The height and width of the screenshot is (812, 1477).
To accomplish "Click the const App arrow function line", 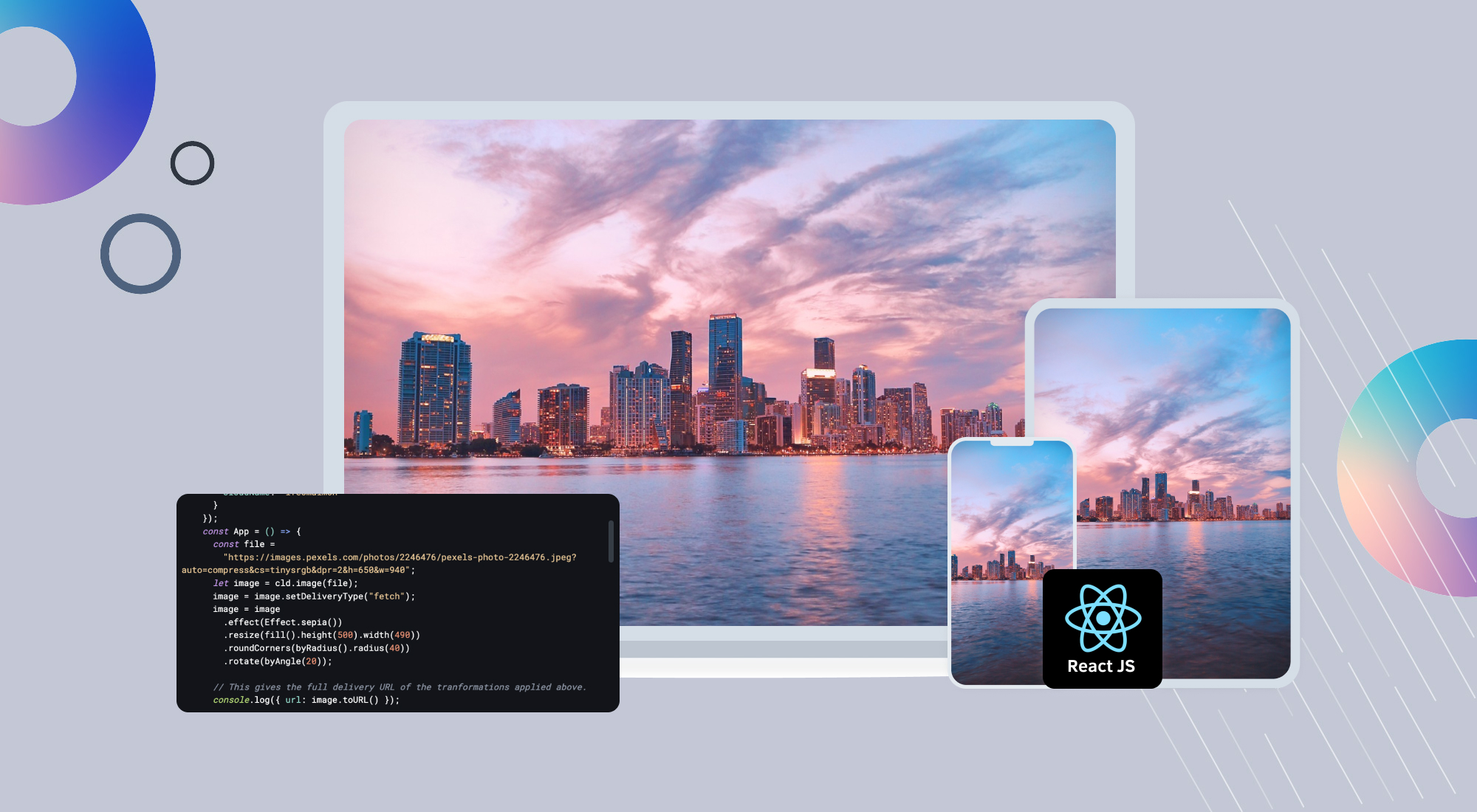I will tap(251, 531).
